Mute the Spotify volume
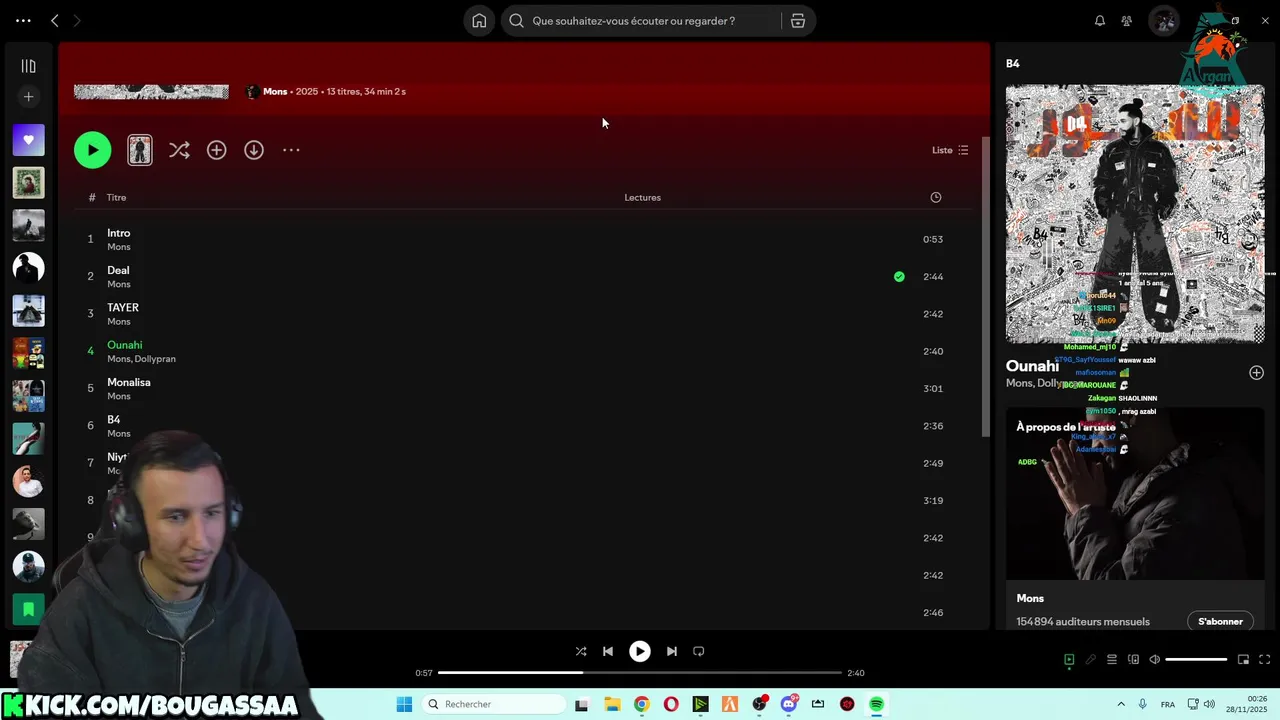The image size is (1280, 720). coord(1155,660)
